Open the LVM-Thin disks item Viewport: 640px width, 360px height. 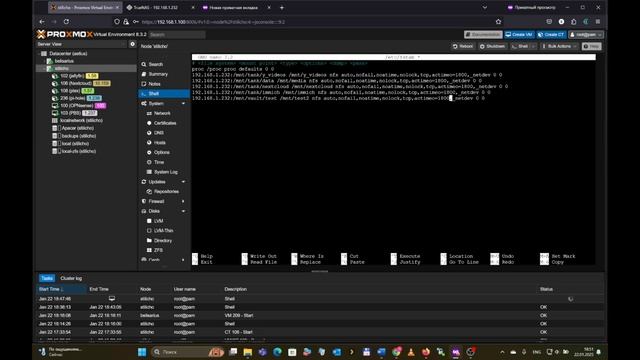[x=164, y=231]
